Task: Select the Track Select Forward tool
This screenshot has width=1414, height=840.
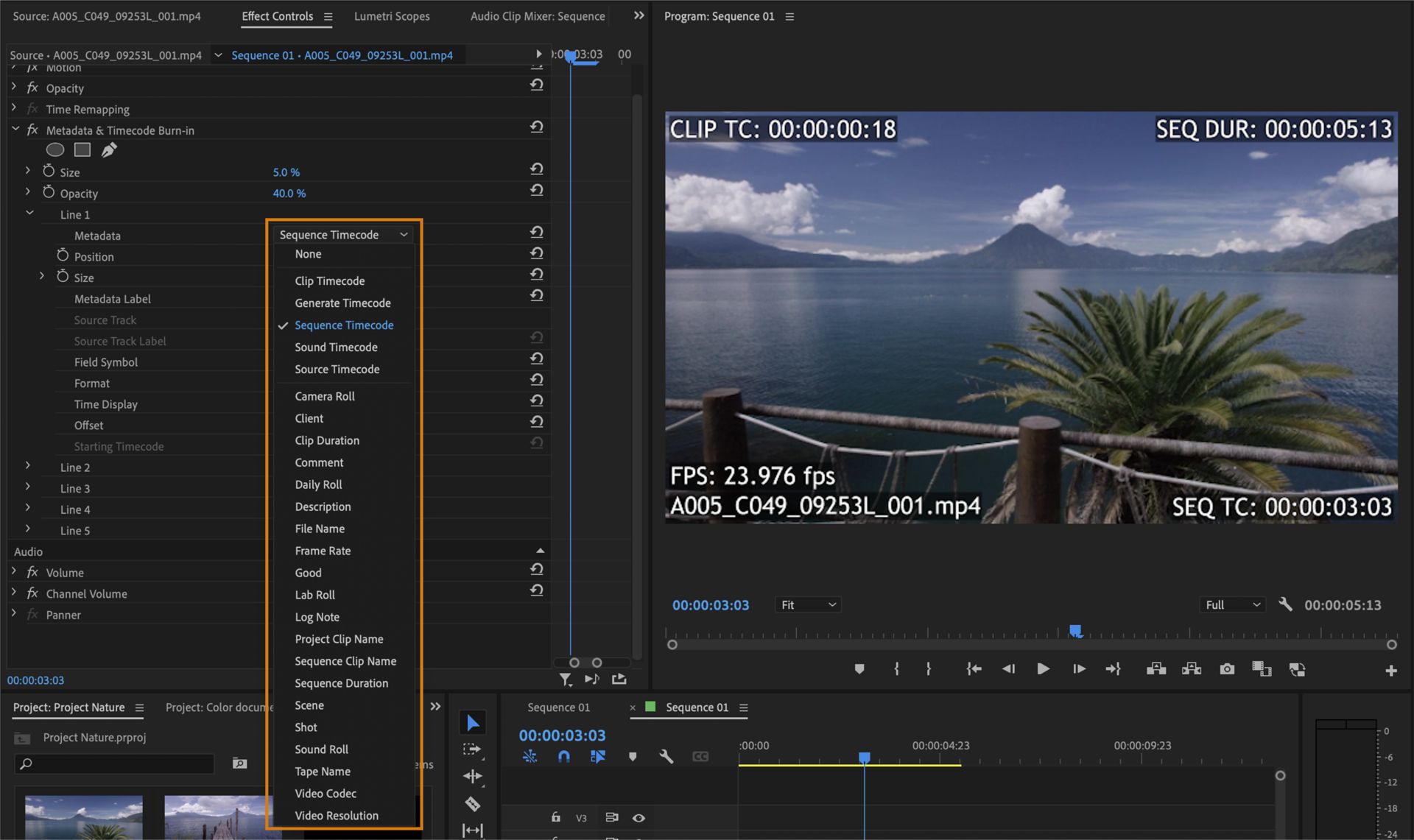Action: [472, 749]
